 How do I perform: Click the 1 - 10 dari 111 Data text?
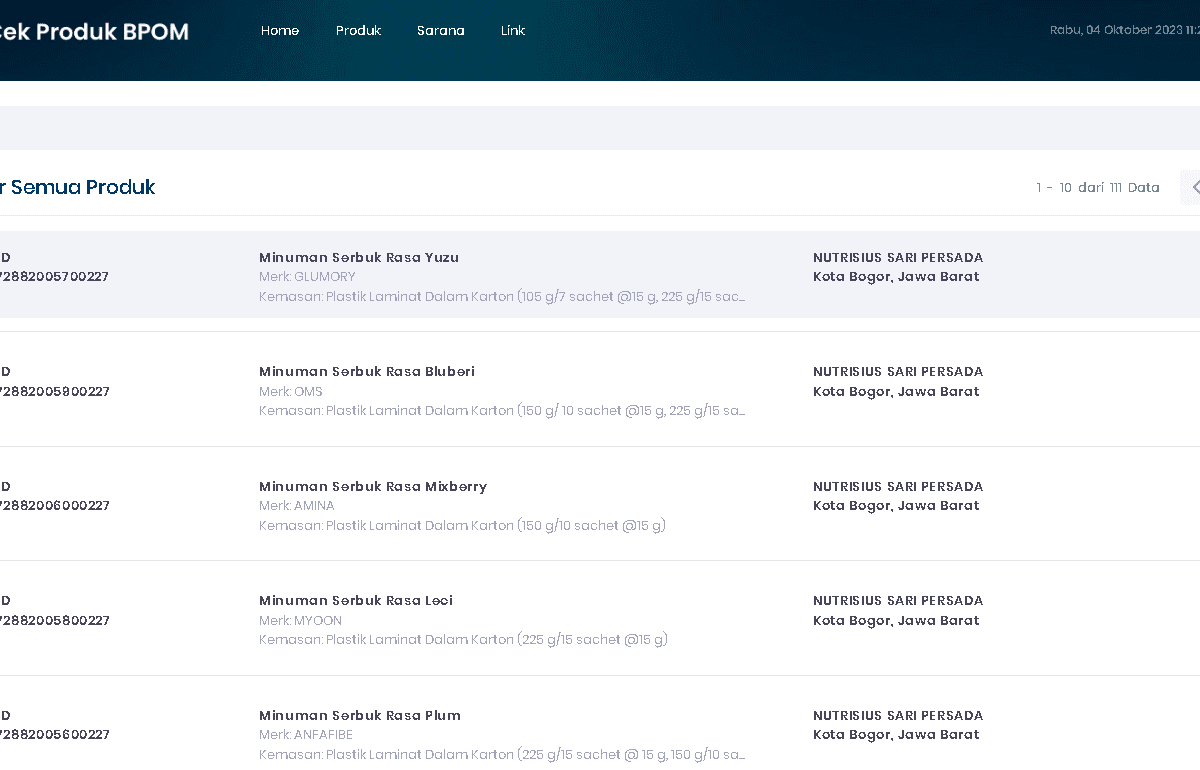pos(1098,188)
